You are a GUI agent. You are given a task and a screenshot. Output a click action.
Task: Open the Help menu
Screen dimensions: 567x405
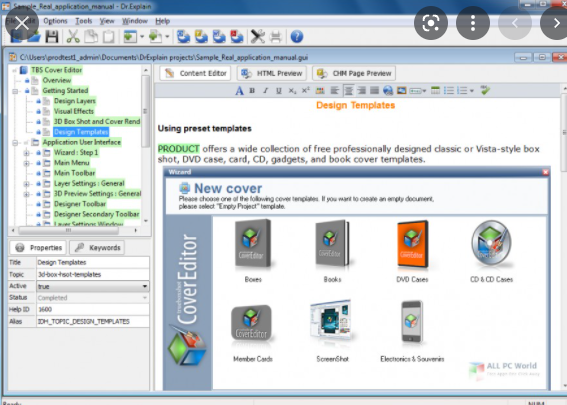(162, 21)
